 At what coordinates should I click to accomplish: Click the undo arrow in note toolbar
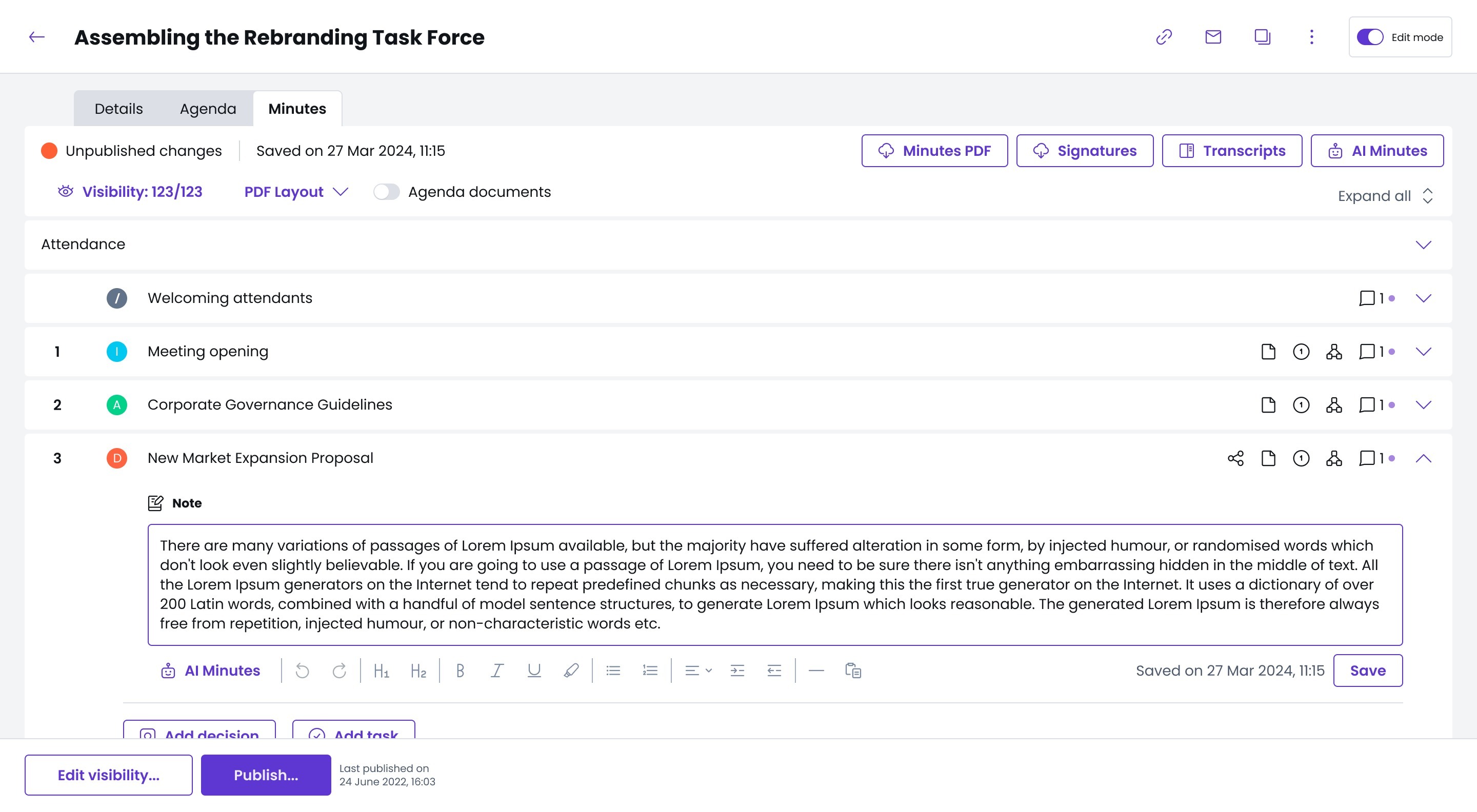302,671
